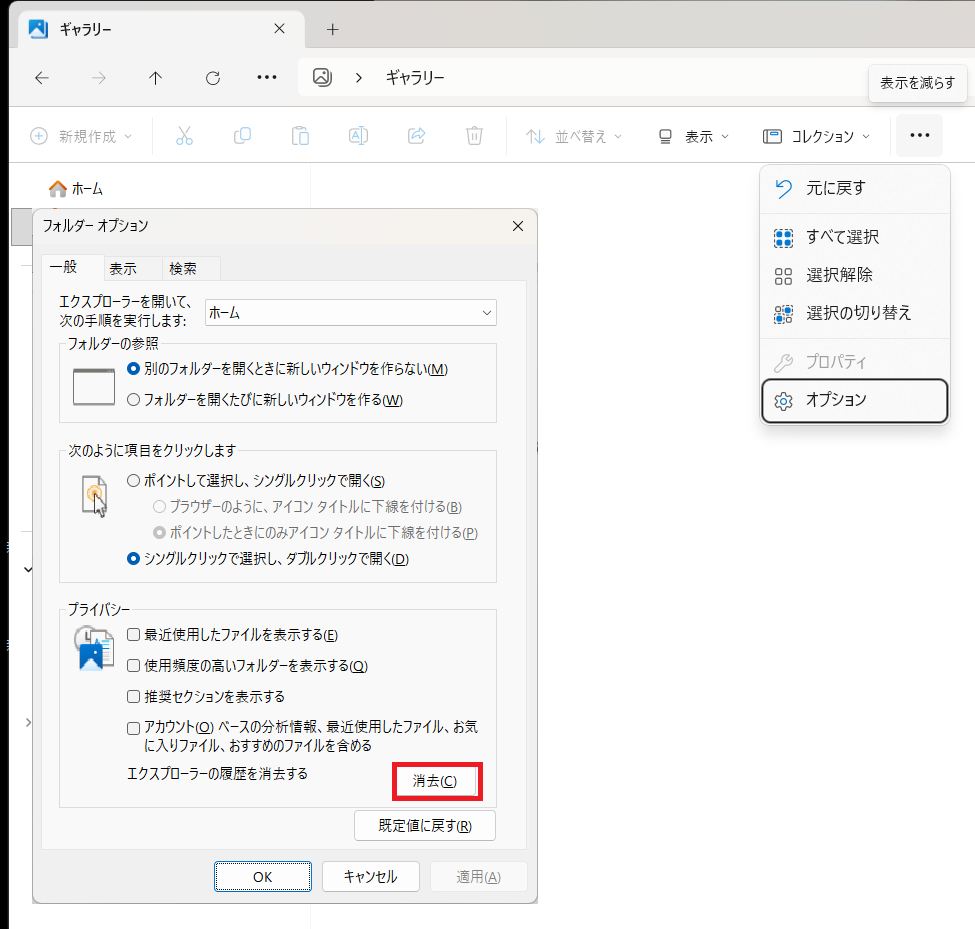Choose すべて選択 from the menu
Image resolution: width=975 pixels, height=929 pixels.
[854, 237]
